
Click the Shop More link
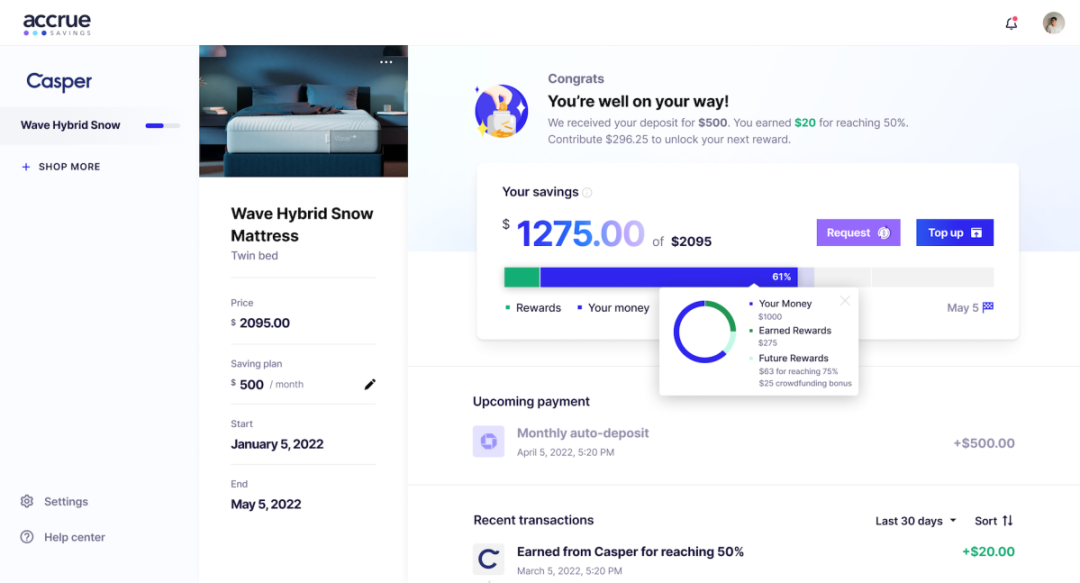pyautogui.click(x=69, y=167)
